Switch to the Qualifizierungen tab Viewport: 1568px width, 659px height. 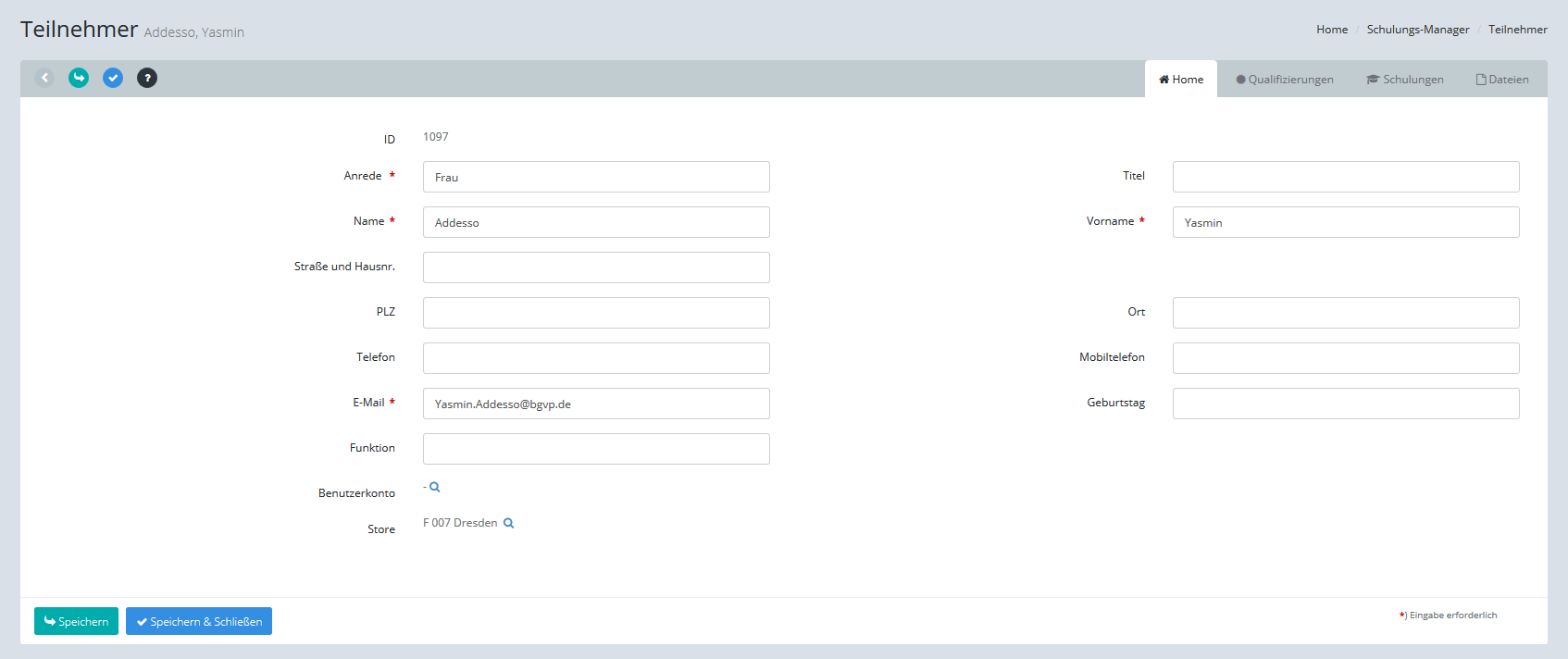point(1285,80)
